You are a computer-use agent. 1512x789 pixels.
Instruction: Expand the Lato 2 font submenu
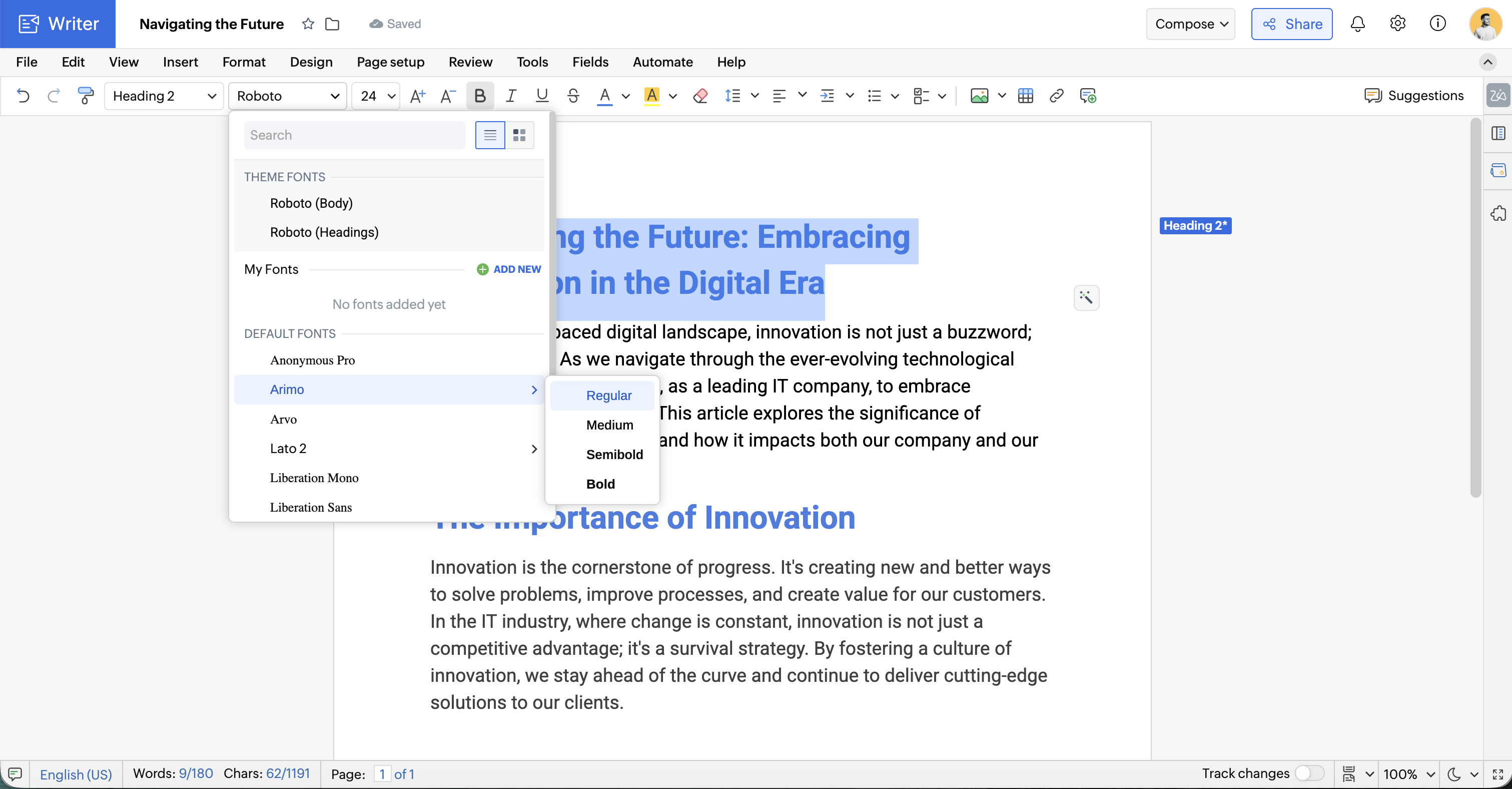533,449
